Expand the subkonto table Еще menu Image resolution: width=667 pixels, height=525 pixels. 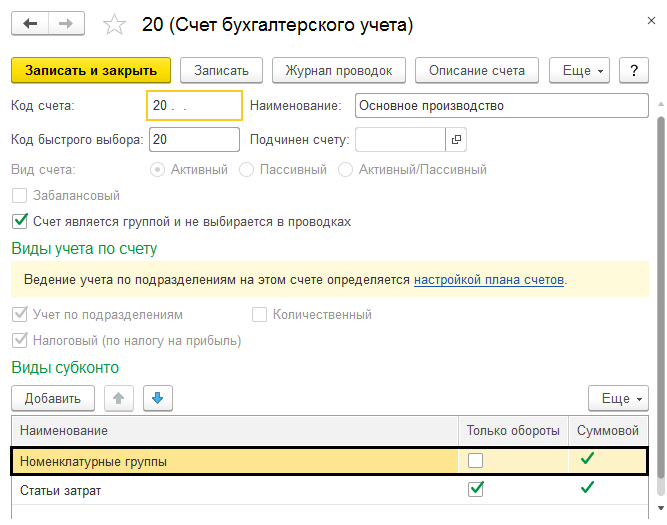(618, 398)
